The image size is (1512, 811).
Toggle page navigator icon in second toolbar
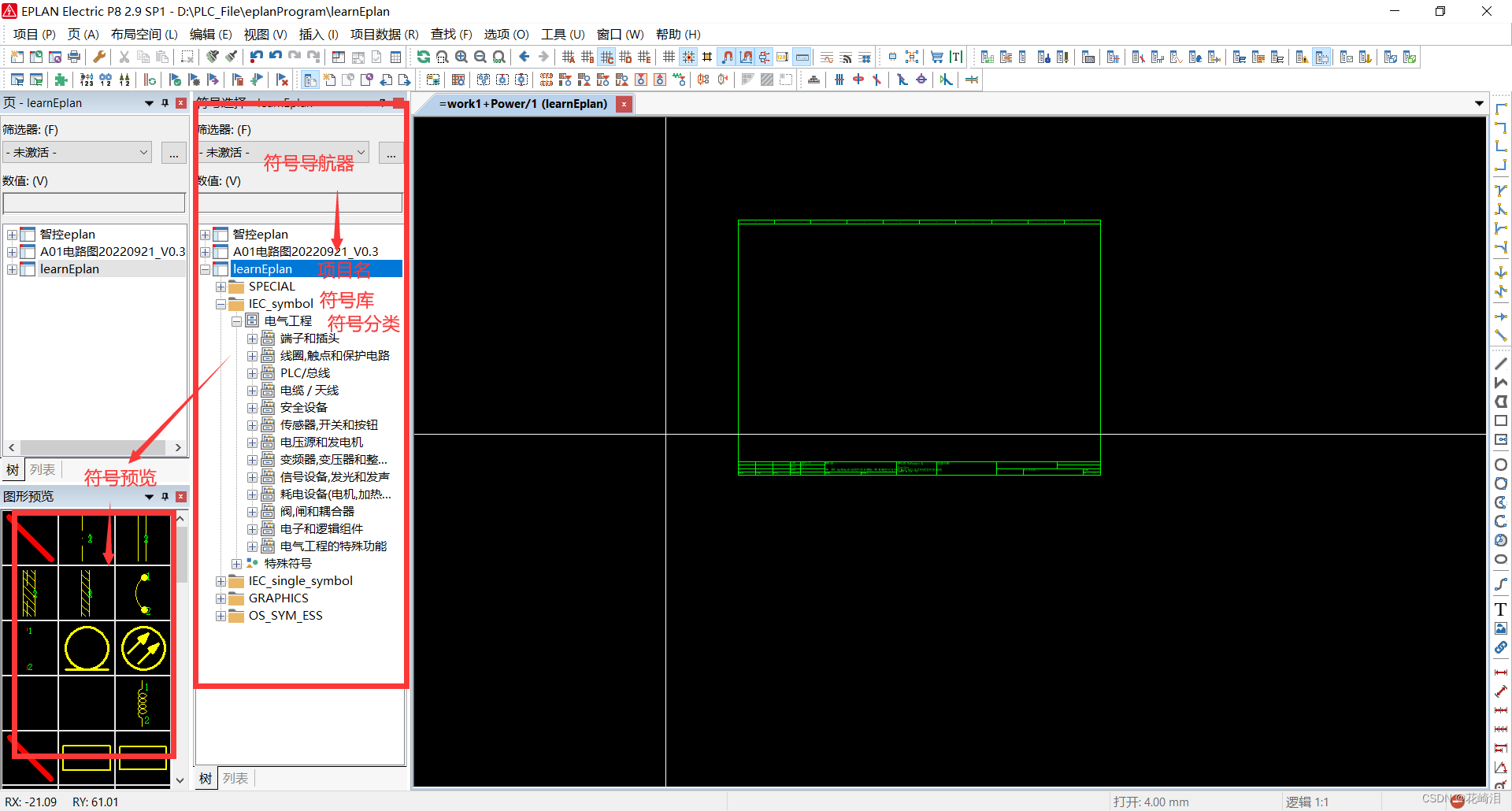point(310,80)
